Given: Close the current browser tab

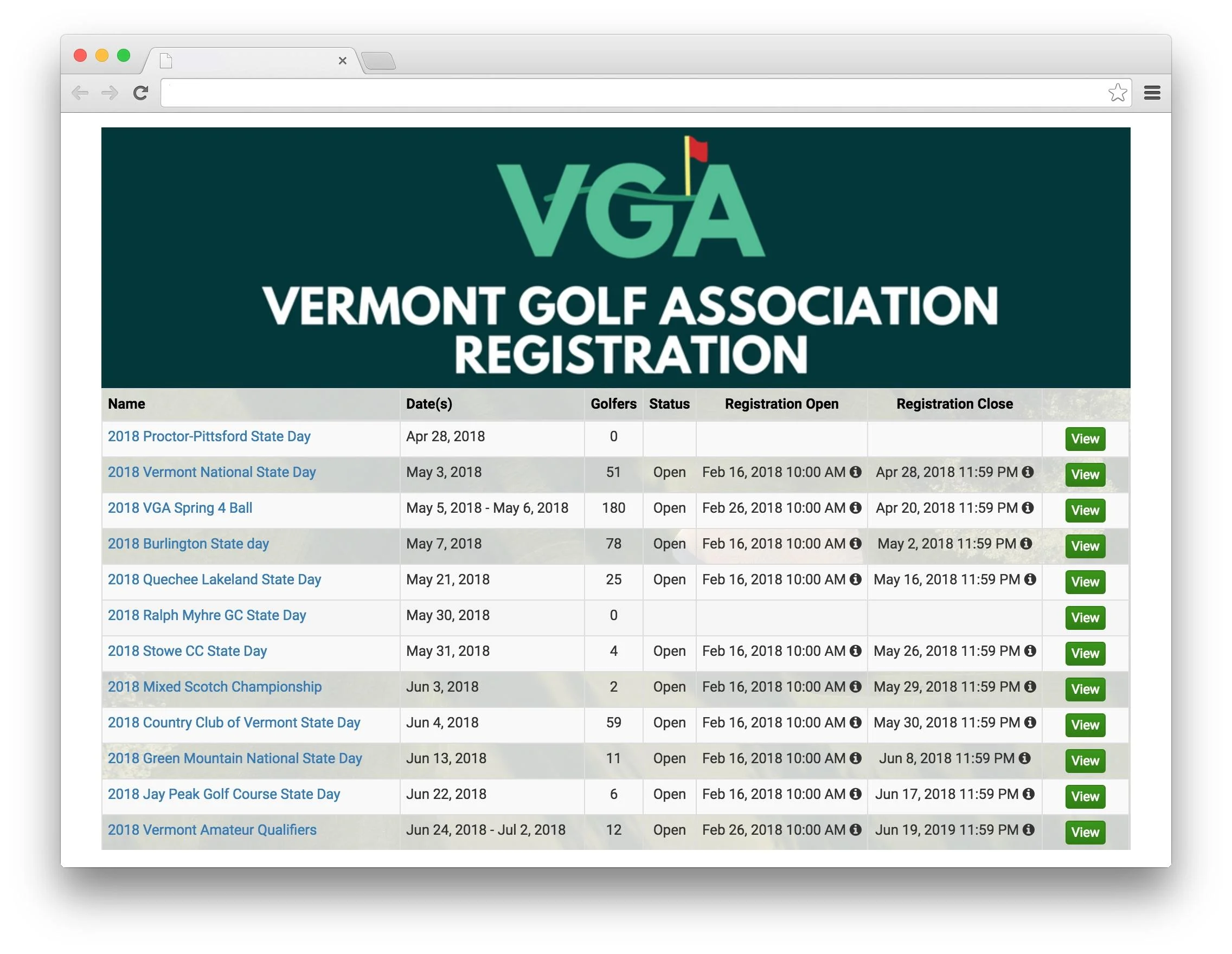Looking at the screenshot, I should point(342,61).
